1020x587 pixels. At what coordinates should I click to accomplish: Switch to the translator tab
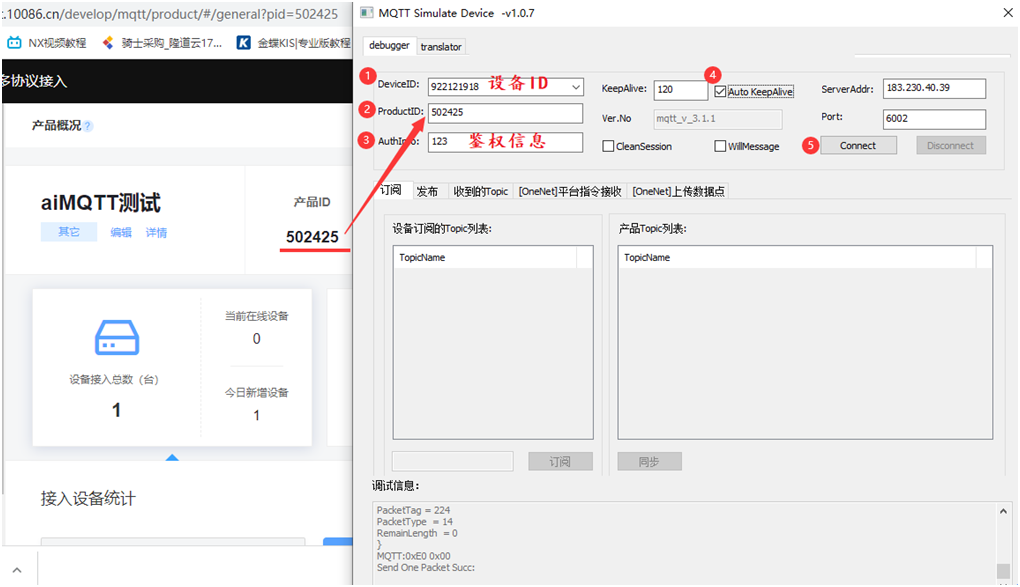coord(441,47)
